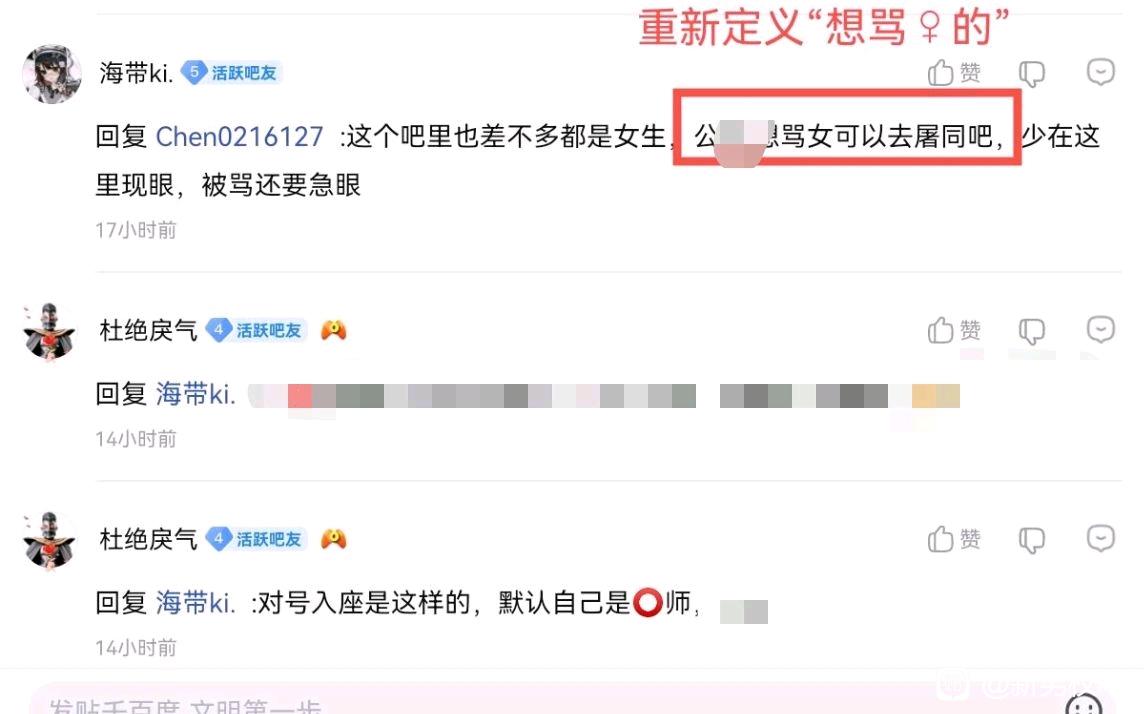Tap the 海带ki. level 5 活跃吧友 badge
This screenshot has height=714, width=1144.
231,73
